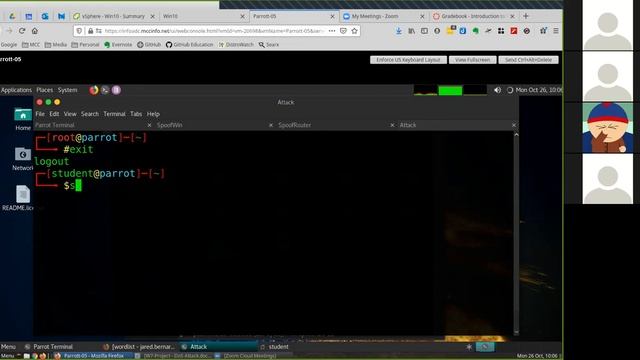Open the Home folder desktop icon
640x360 pixels.
[x=23, y=119]
